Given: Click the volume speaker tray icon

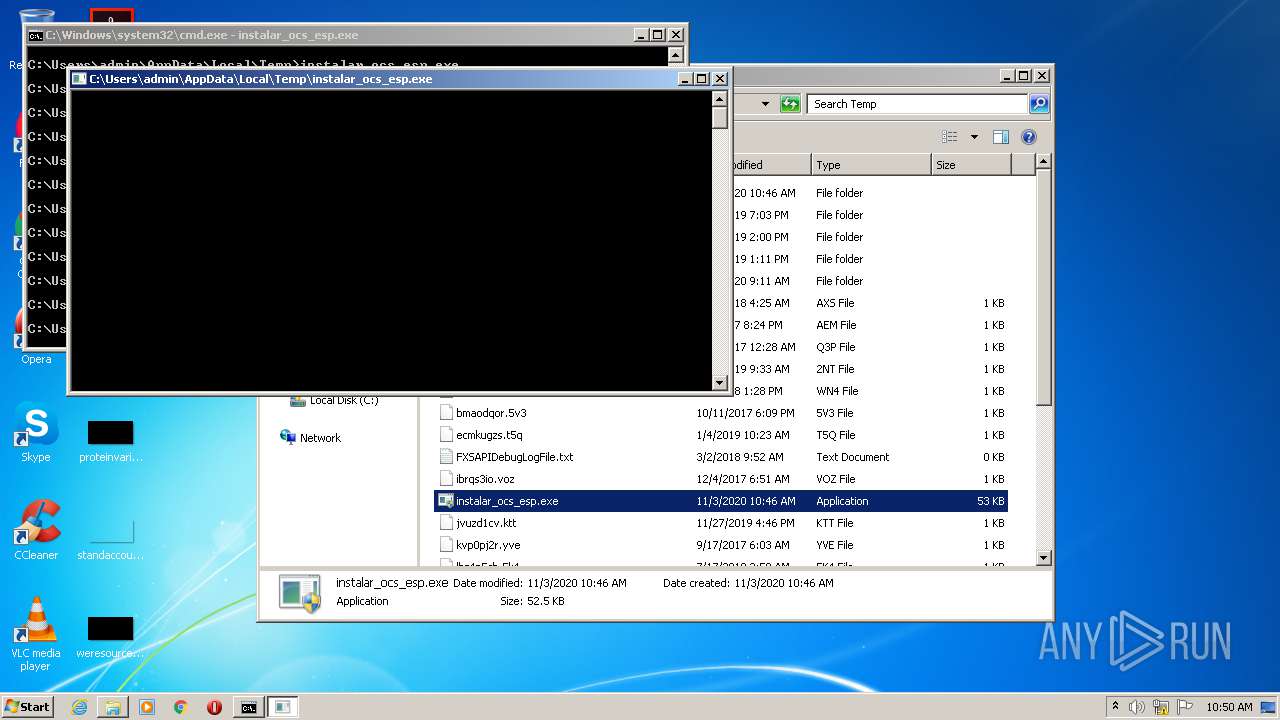Looking at the screenshot, I should pos(1138,707).
